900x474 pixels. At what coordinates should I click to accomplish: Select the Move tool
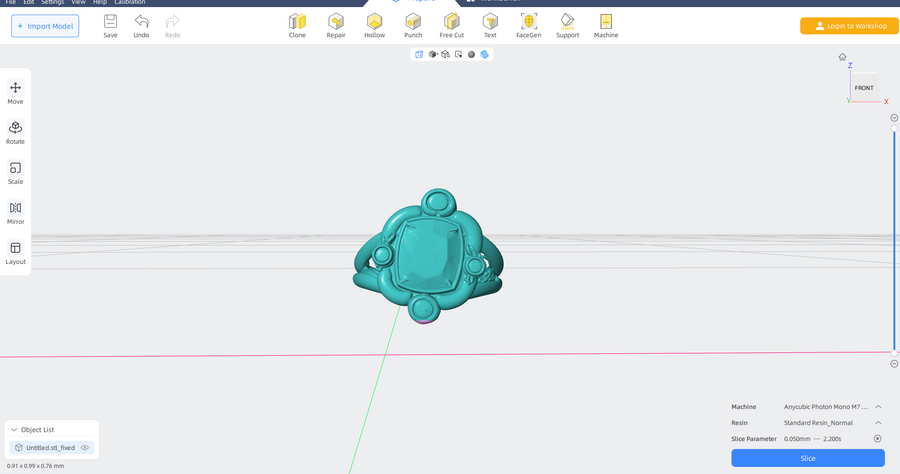(15, 92)
